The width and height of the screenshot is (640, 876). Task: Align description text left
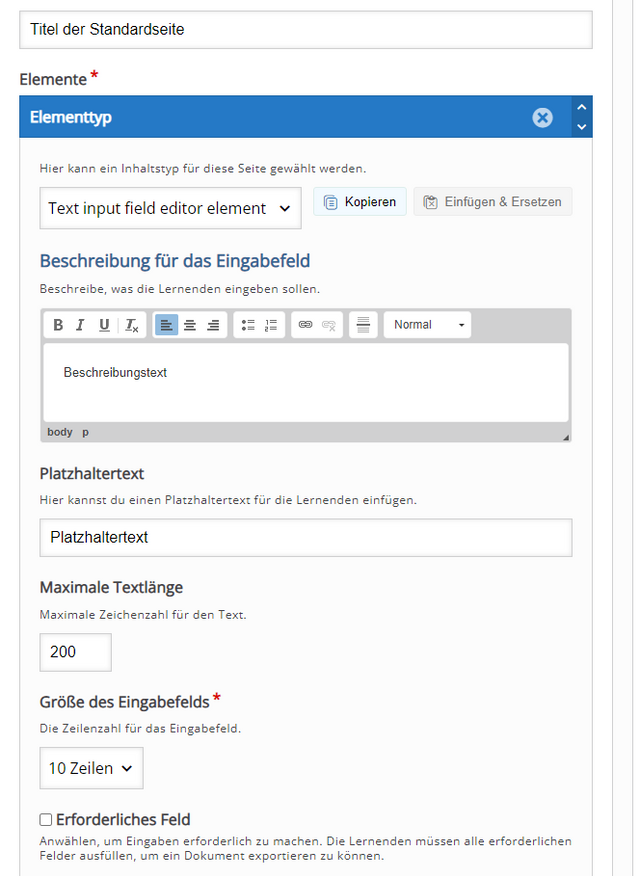166,325
